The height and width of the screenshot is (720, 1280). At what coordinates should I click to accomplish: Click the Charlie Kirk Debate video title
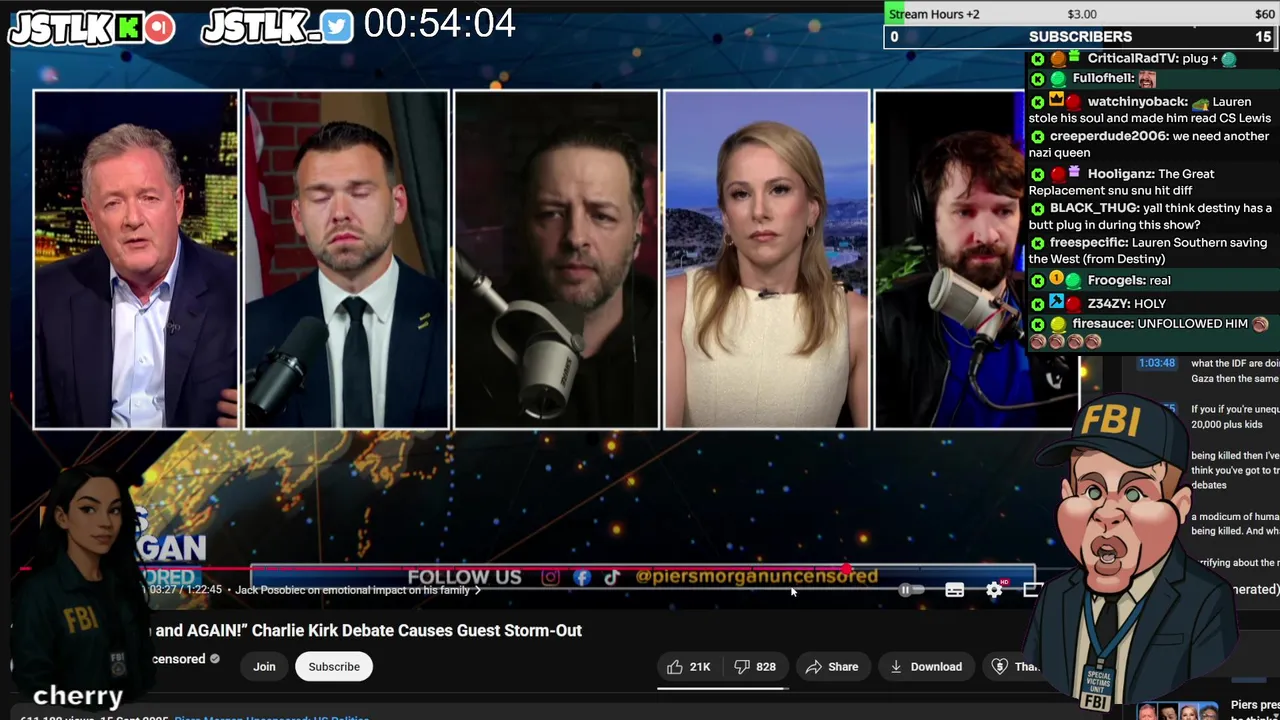[x=366, y=630]
